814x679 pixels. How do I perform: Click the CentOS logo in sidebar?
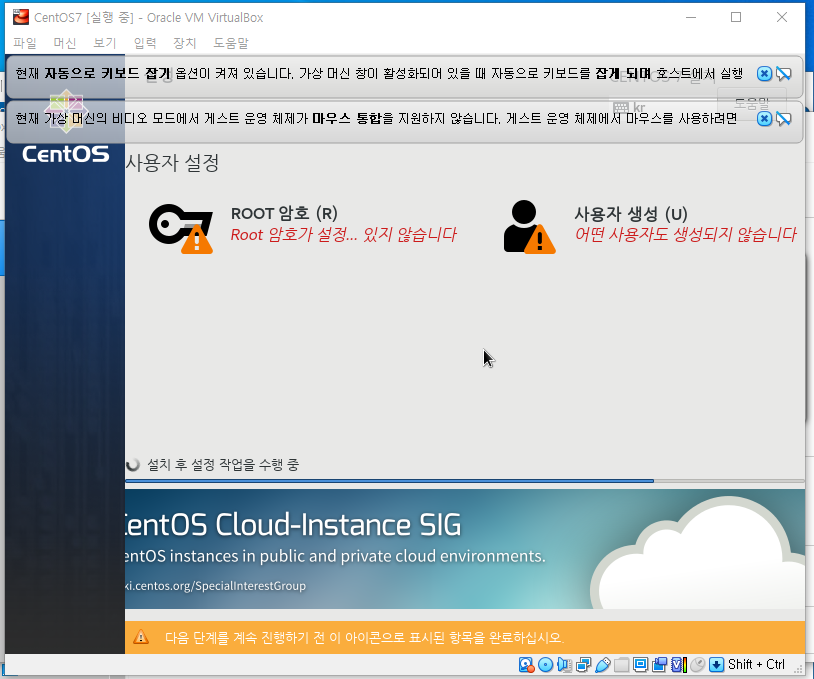(x=66, y=127)
